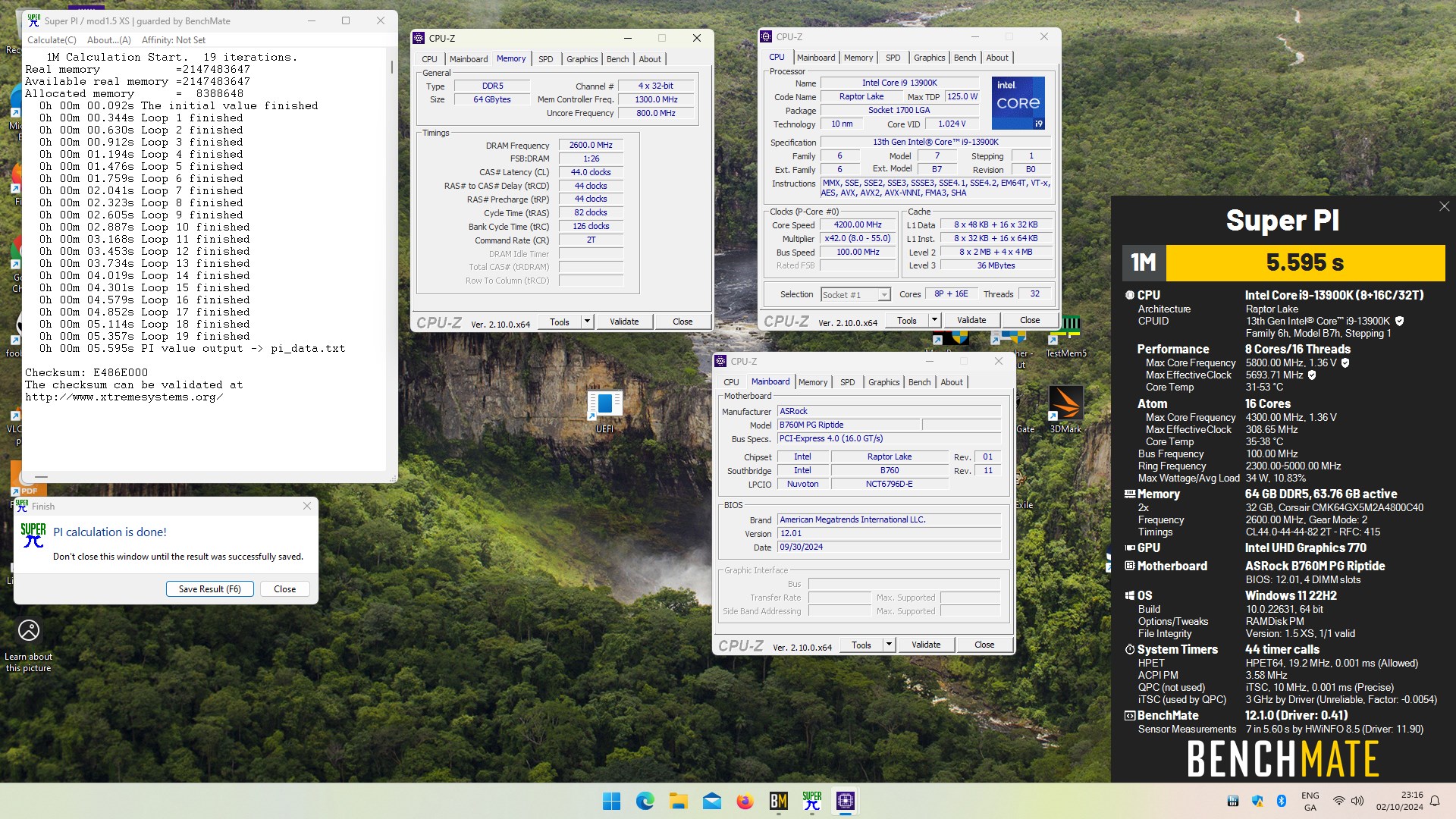Switch to Super PI via its taskbar icon
Viewport: 1456px width, 819px height.
(x=811, y=801)
